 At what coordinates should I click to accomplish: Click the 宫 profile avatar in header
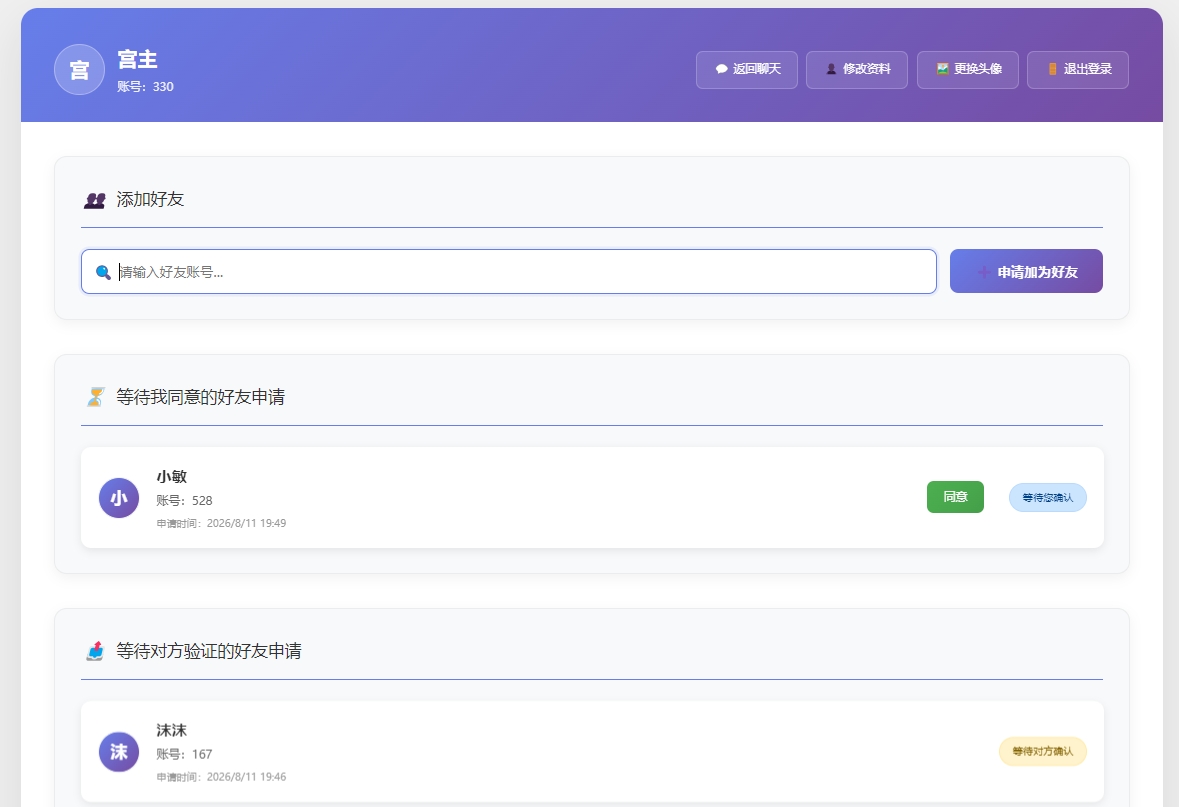pos(79,70)
